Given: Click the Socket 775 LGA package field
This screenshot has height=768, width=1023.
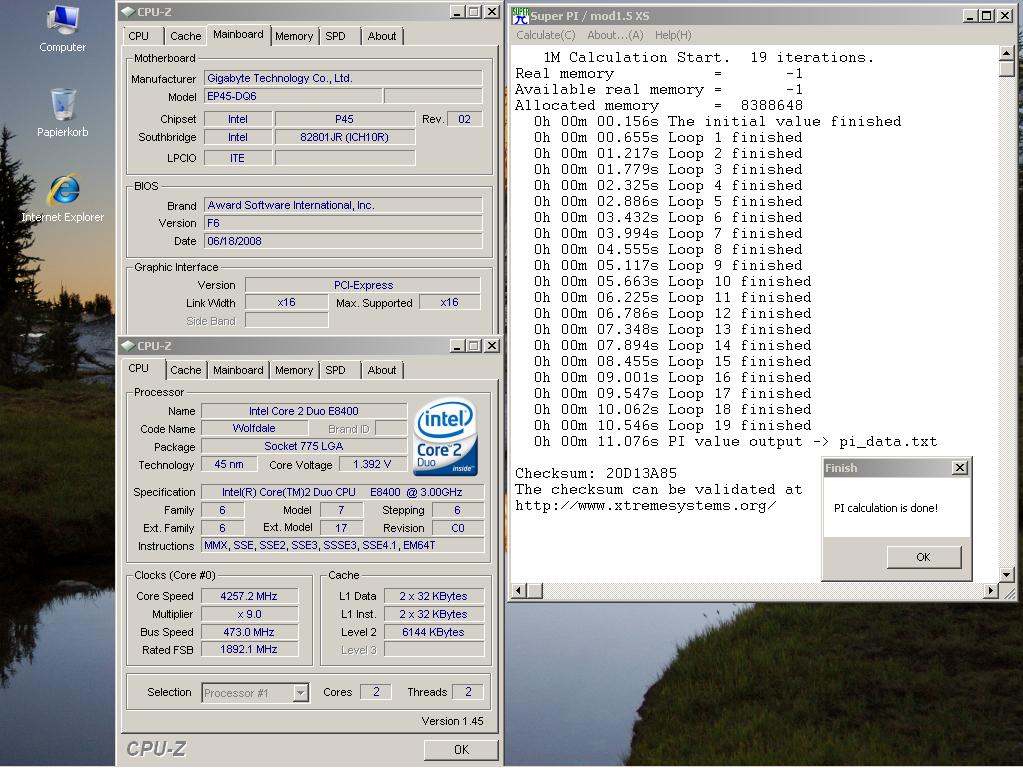Looking at the screenshot, I should (x=304, y=446).
